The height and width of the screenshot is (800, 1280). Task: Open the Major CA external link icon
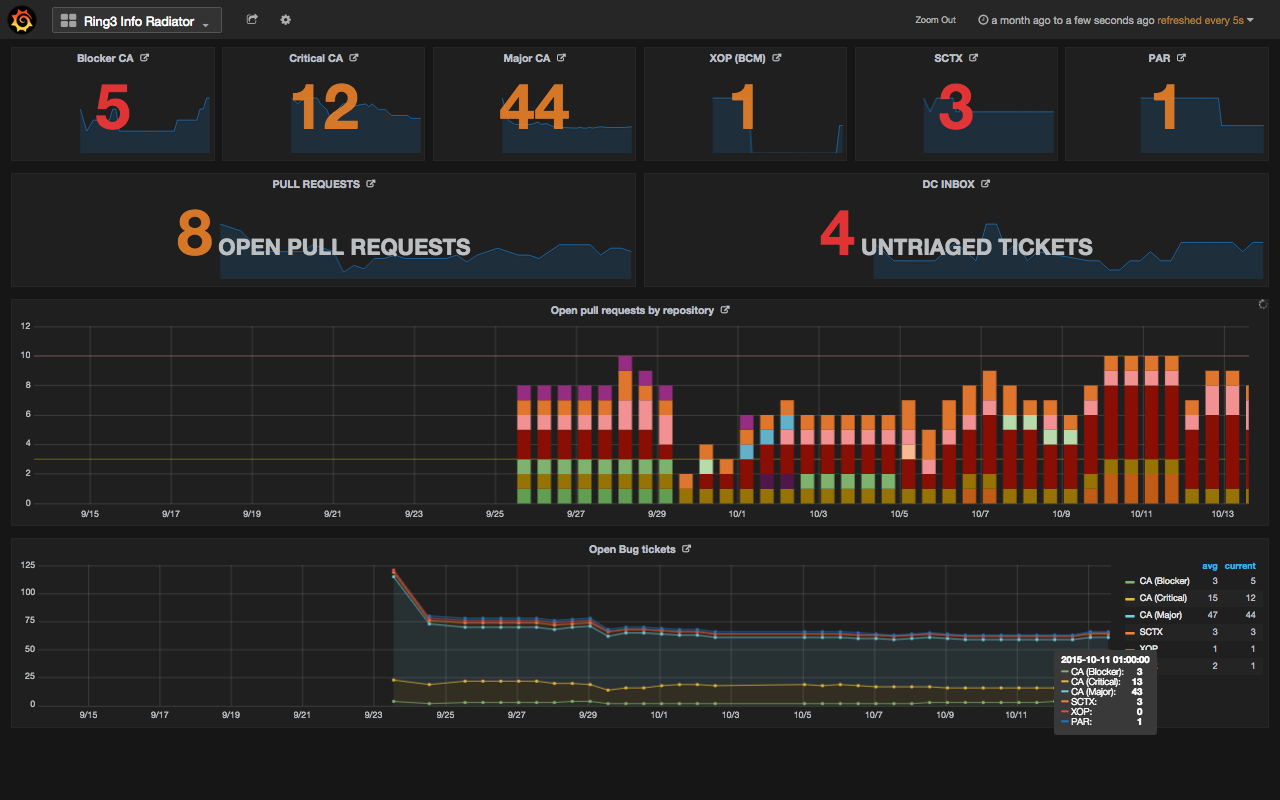(561, 58)
